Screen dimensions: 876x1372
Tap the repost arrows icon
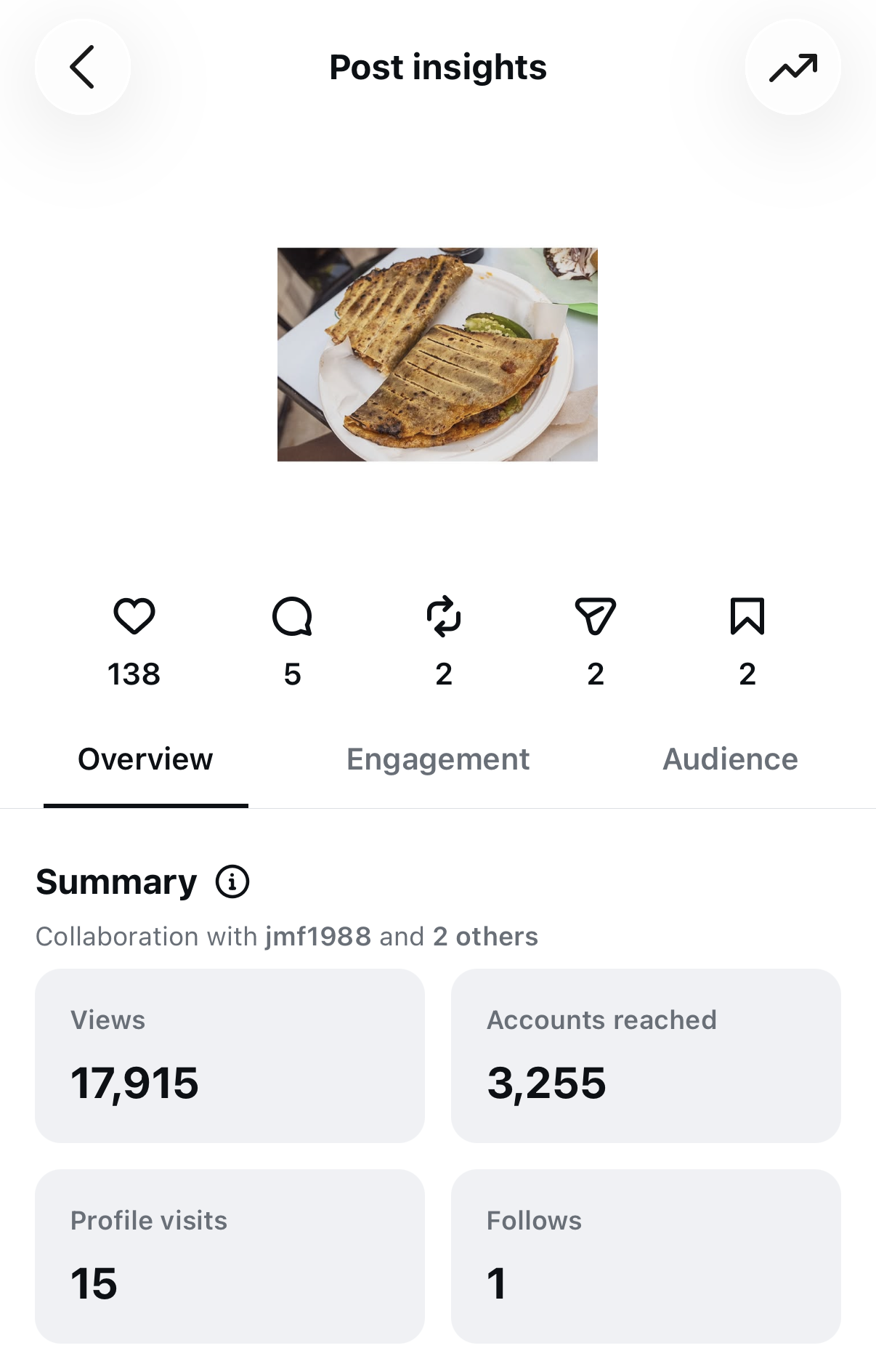444,616
